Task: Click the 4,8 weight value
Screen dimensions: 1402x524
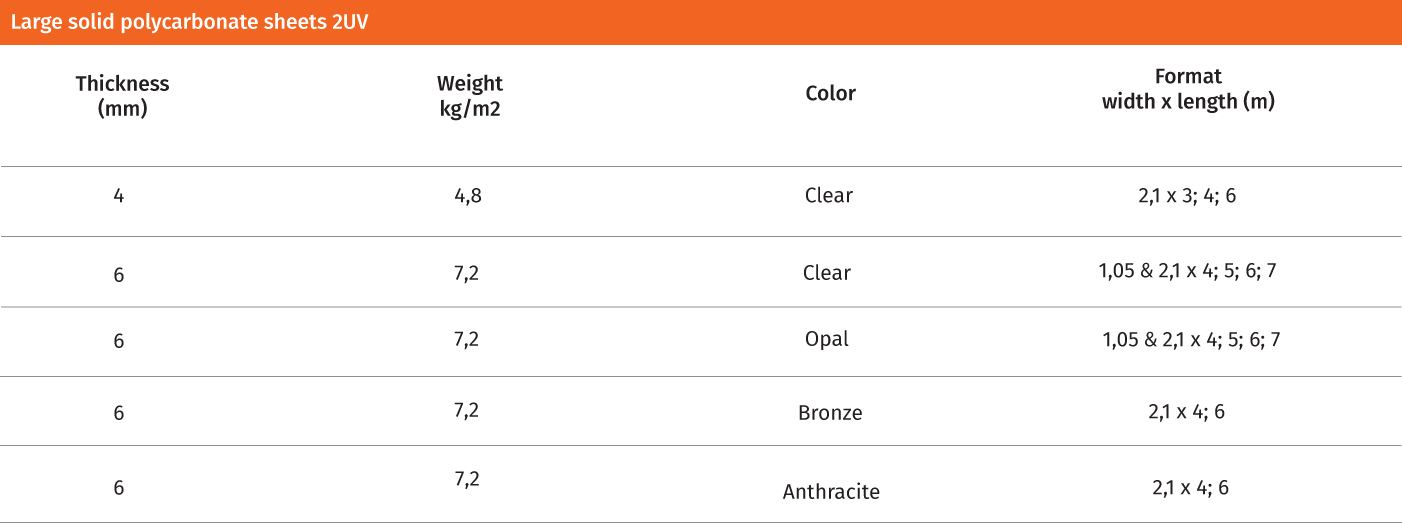Action: (467, 196)
